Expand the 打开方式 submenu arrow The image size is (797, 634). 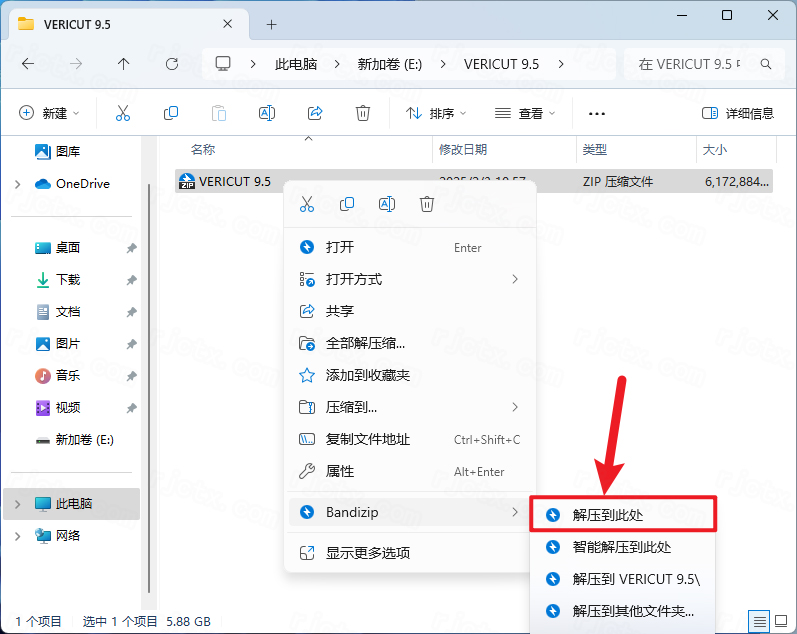coord(515,279)
